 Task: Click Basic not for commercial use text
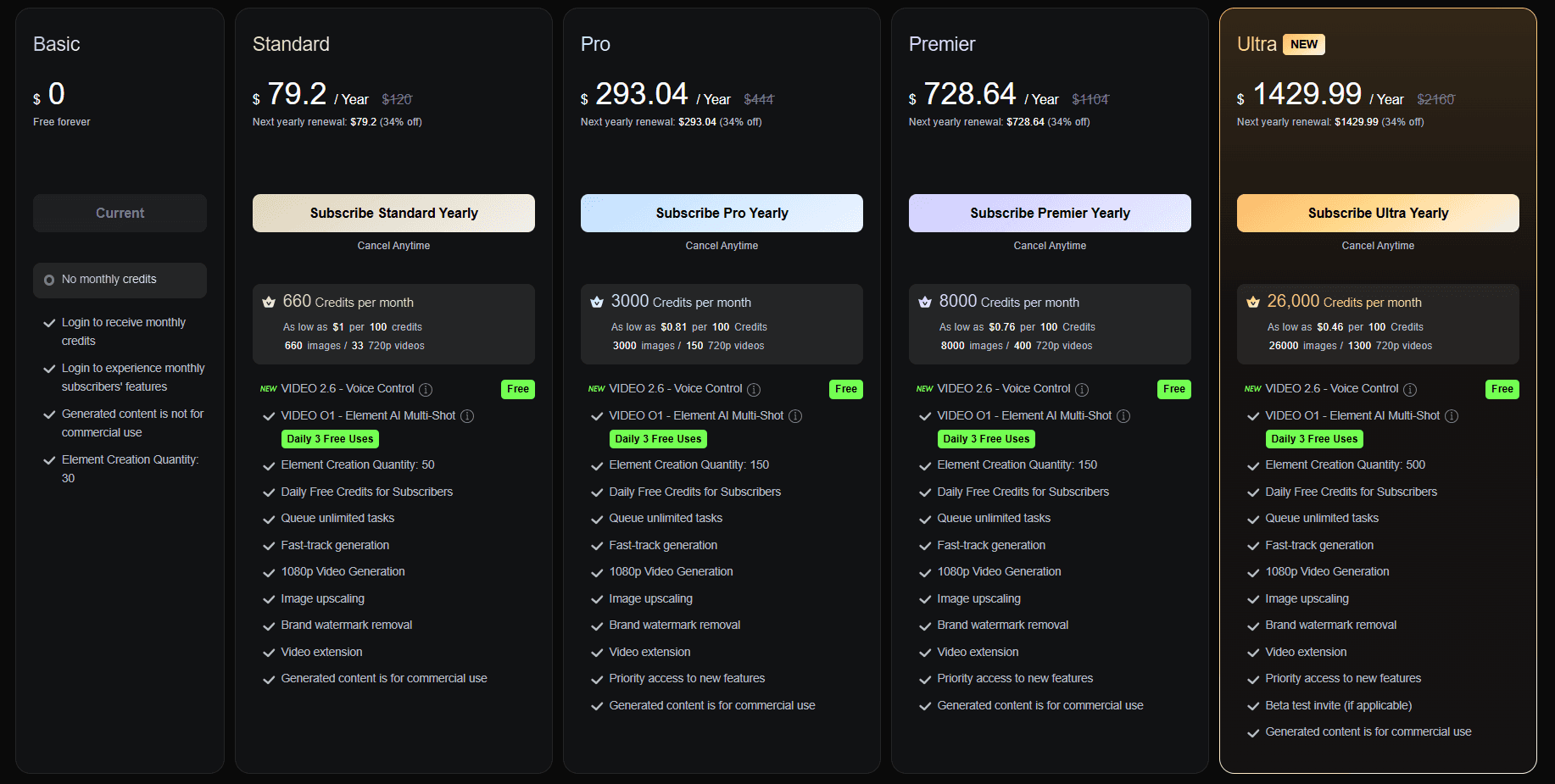132,423
